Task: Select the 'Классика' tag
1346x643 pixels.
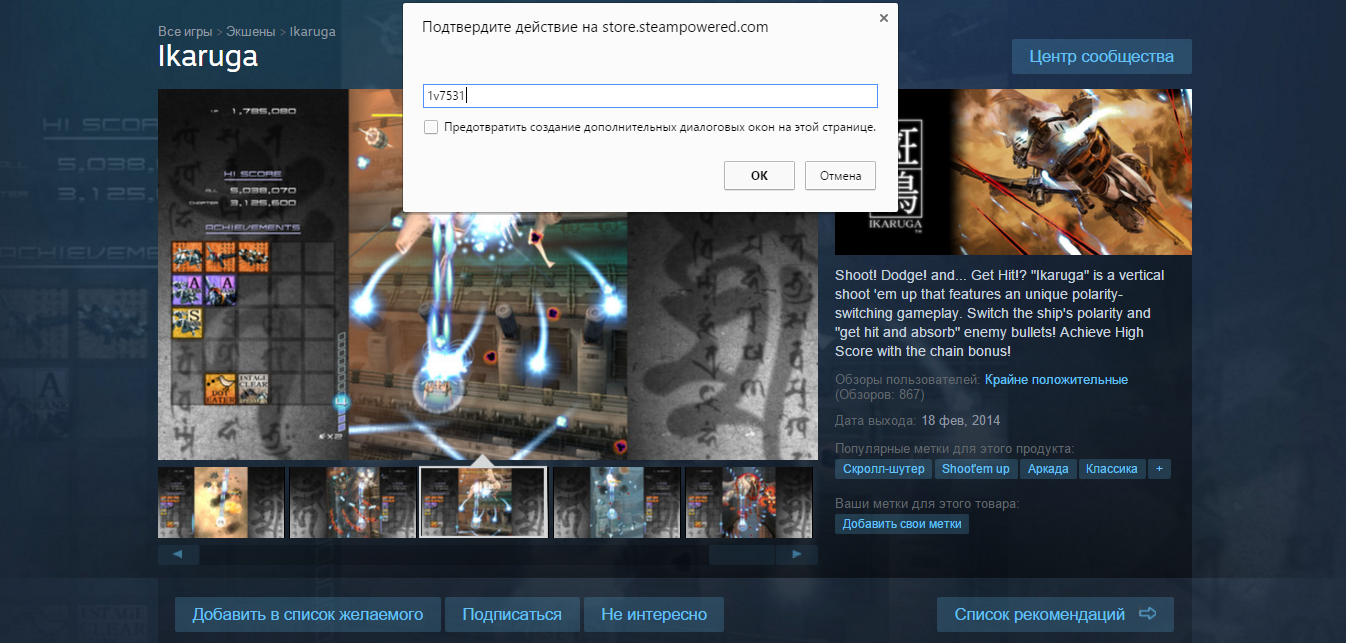Action: [1112, 469]
